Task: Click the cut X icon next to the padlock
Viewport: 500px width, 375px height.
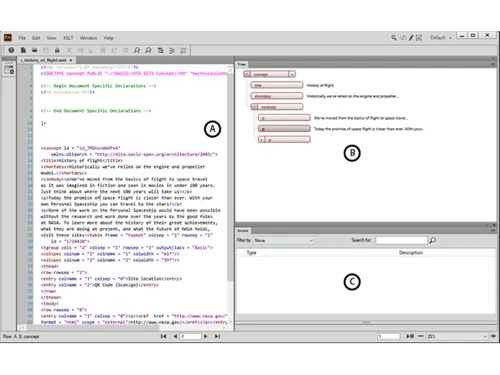Action: click(x=69, y=50)
